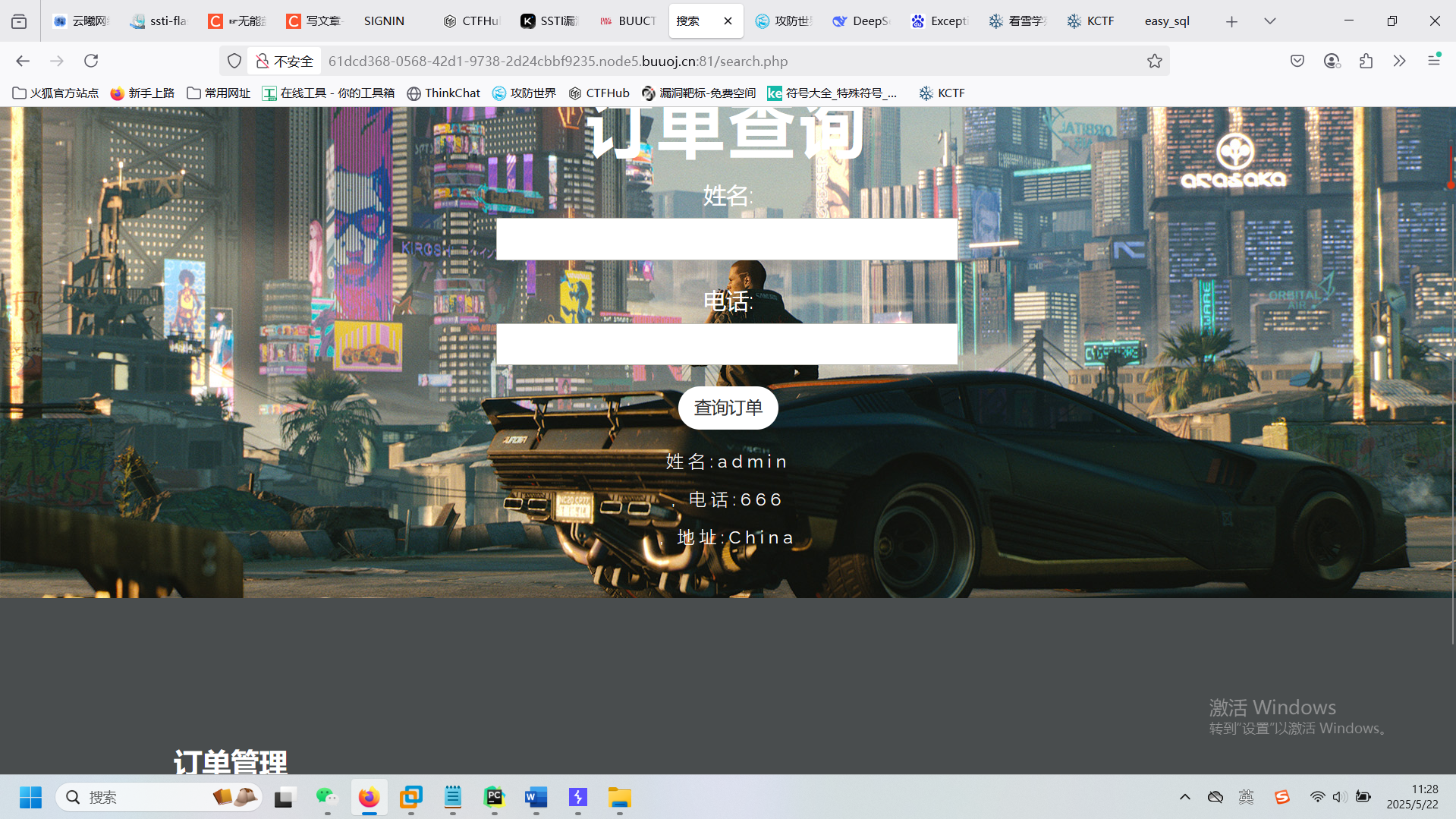The width and height of the screenshot is (1456, 819).
Task: Open the 漏洞靶标-免费空间 bookmark
Action: pos(699,93)
